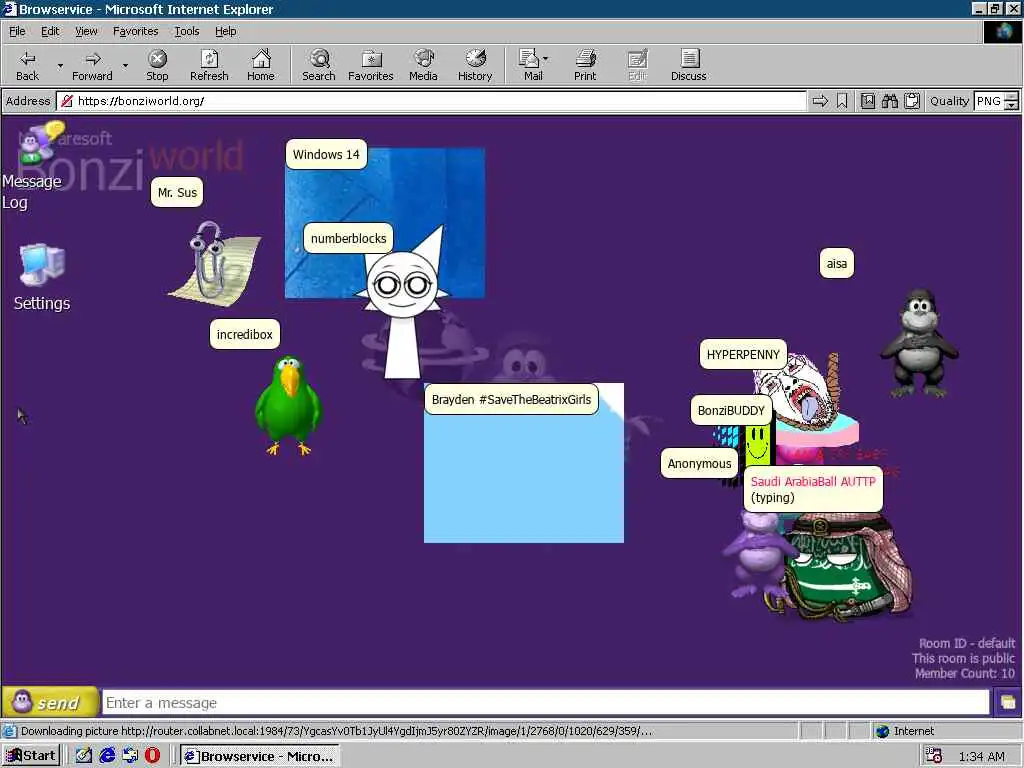Launch Internet Explorer from quick launch
1024x768 pixels.
click(107, 756)
